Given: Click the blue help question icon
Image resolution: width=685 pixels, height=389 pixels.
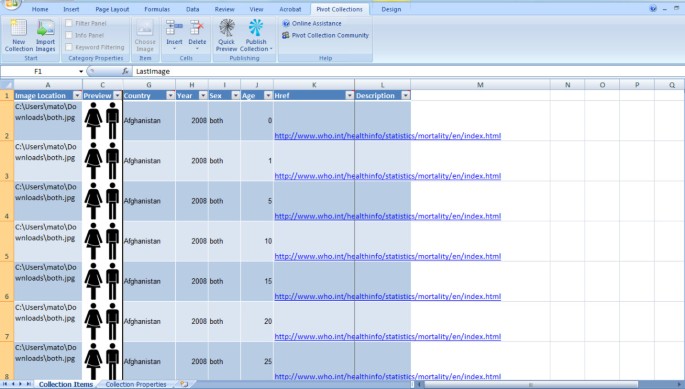Looking at the screenshot, I should tap(653, 8).
